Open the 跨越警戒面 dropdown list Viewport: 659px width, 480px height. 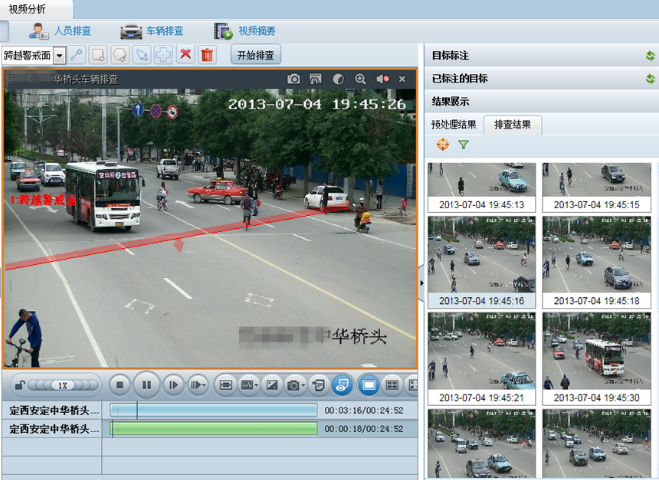[x=59, y=56]
